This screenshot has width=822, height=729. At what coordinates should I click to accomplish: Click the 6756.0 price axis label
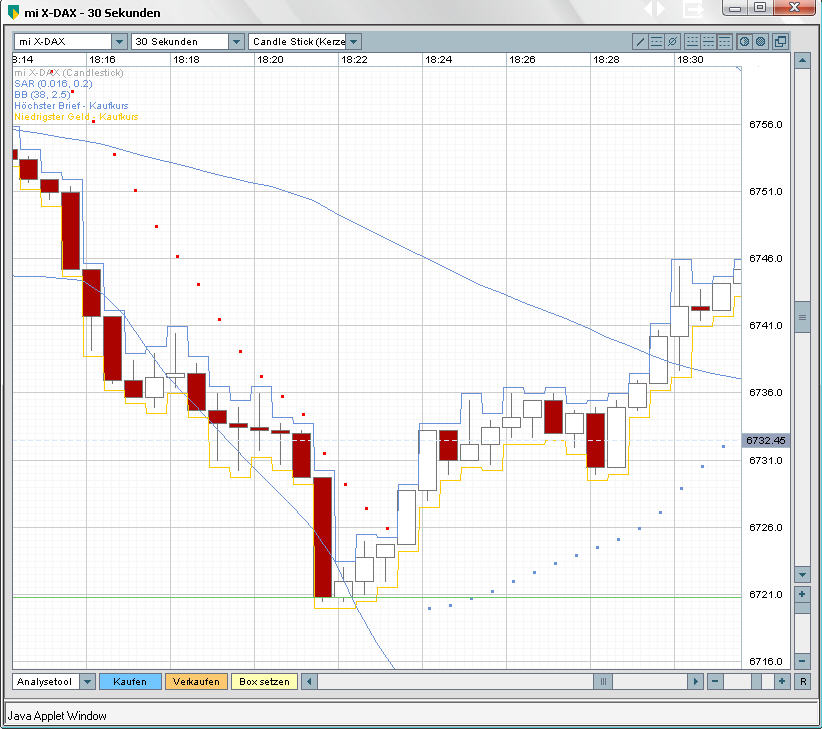(x=765, y=124)
